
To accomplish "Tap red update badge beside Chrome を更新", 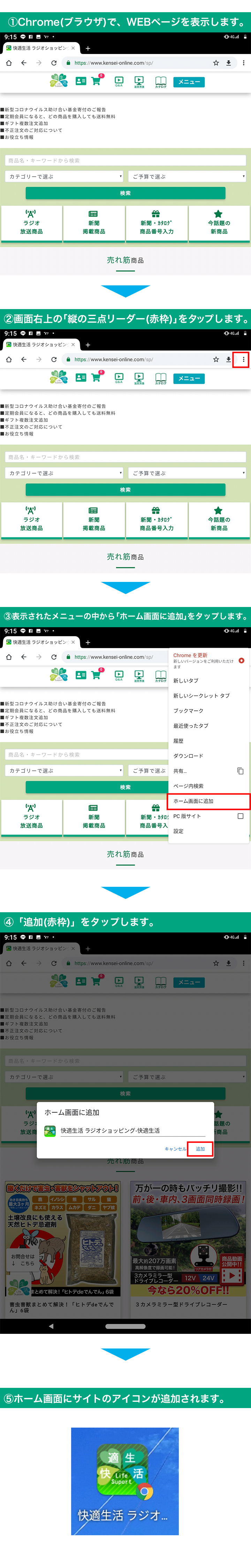I will click(x=241, y=660).
